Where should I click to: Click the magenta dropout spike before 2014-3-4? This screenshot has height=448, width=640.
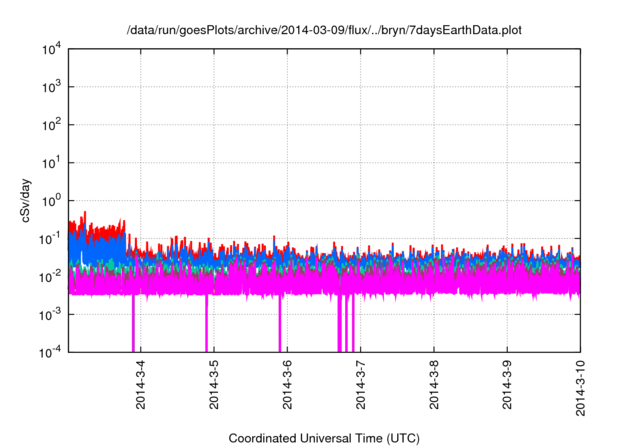133,323
